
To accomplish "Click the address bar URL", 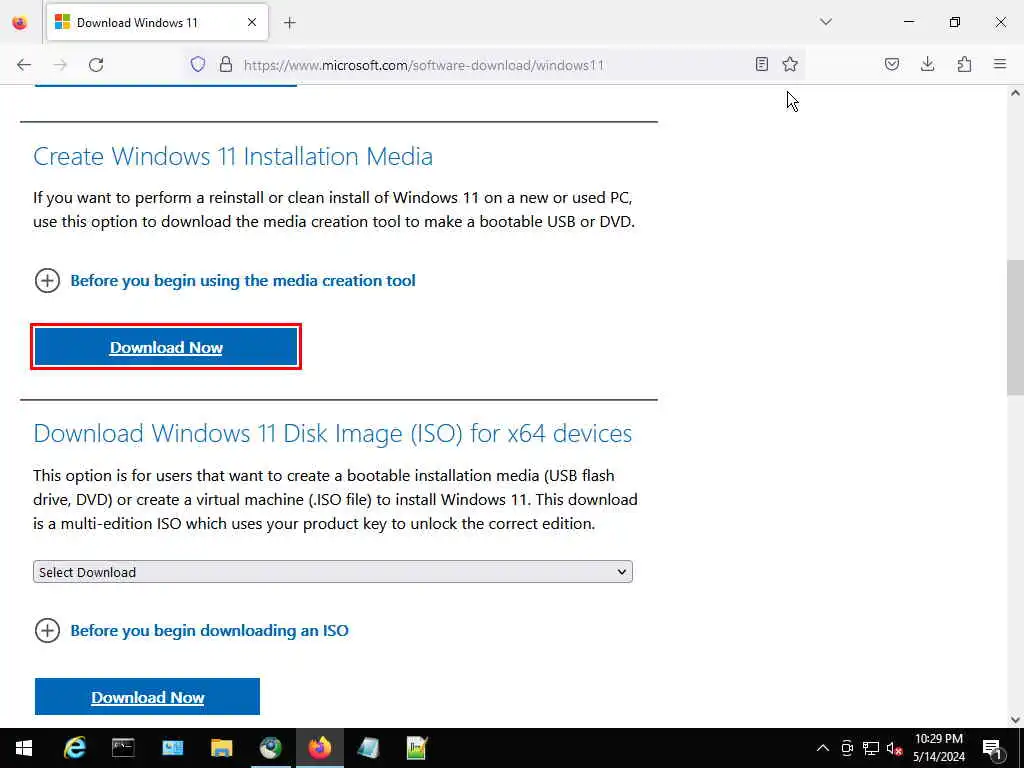I will point(424,65).
